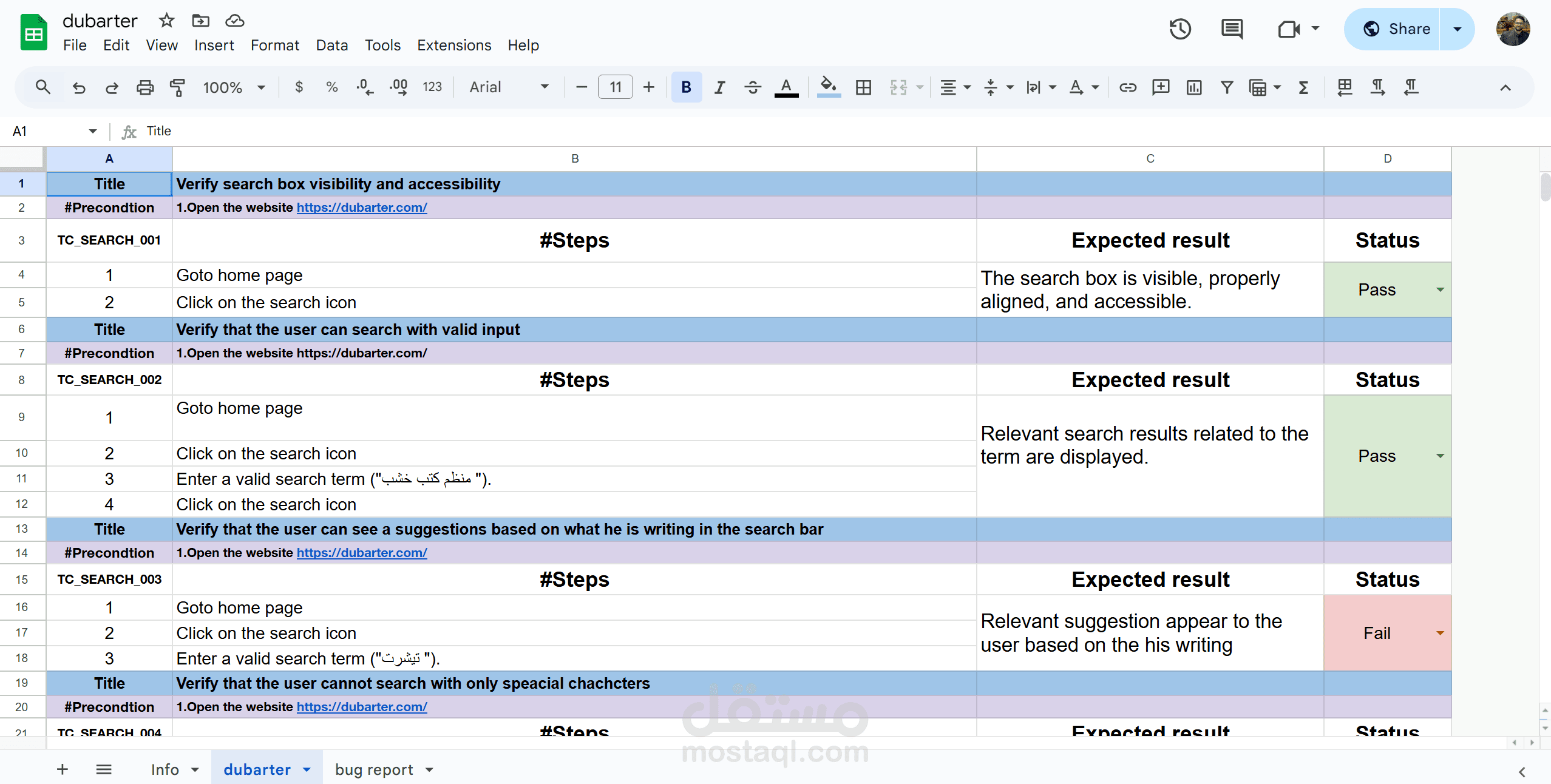Open the fill color picker
Screen dimensions: 1551x784
829,87
